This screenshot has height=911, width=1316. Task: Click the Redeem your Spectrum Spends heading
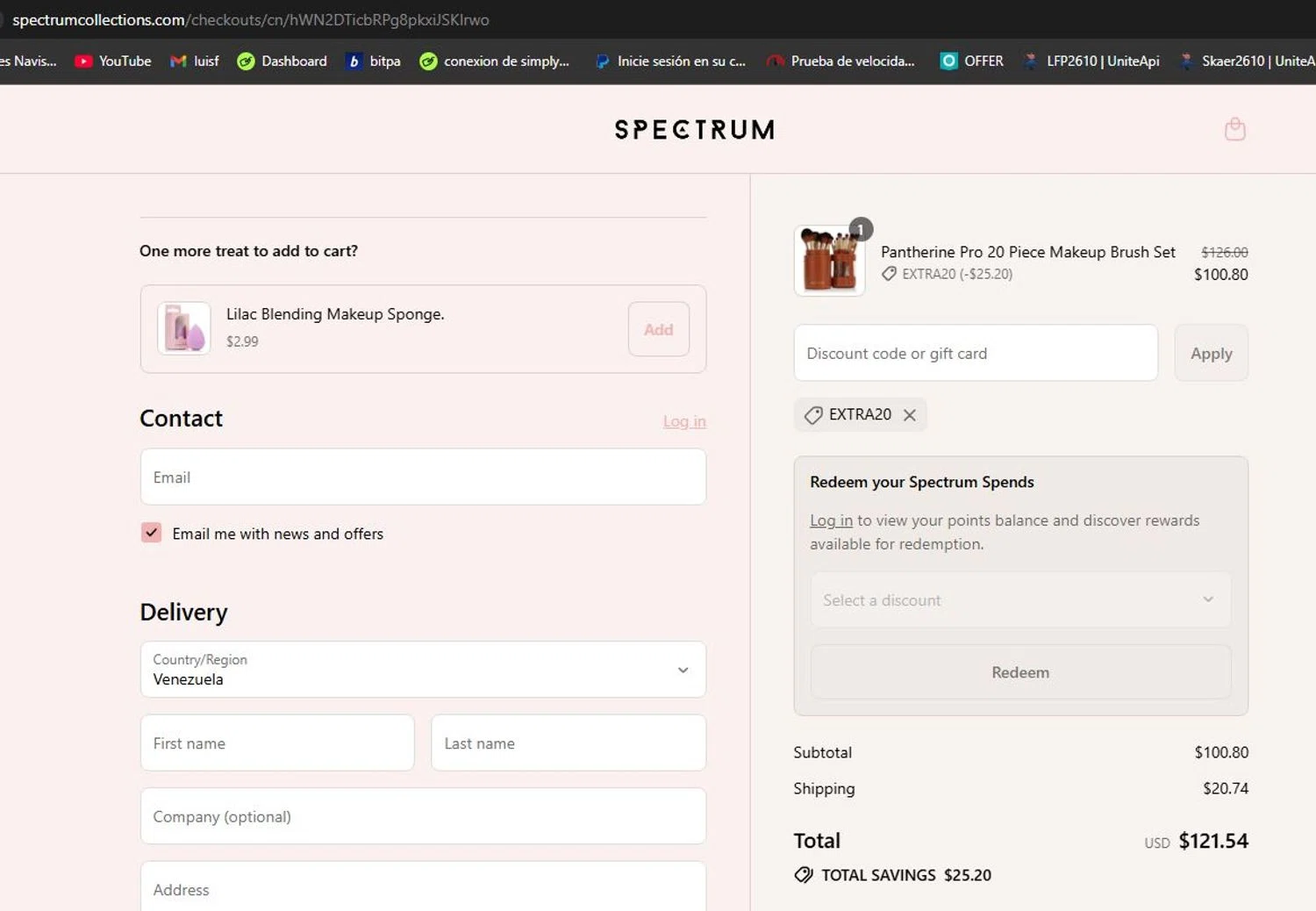point(922,482)
